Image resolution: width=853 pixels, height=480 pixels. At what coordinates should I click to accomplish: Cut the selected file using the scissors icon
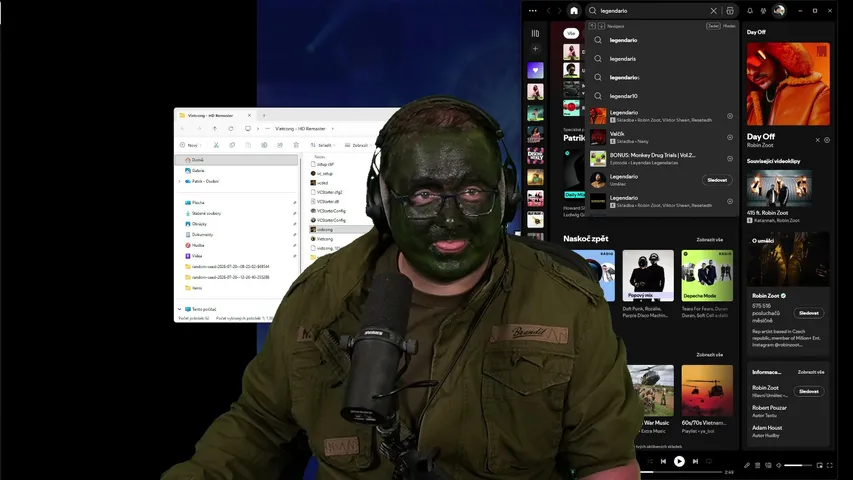tap(216, 145)
